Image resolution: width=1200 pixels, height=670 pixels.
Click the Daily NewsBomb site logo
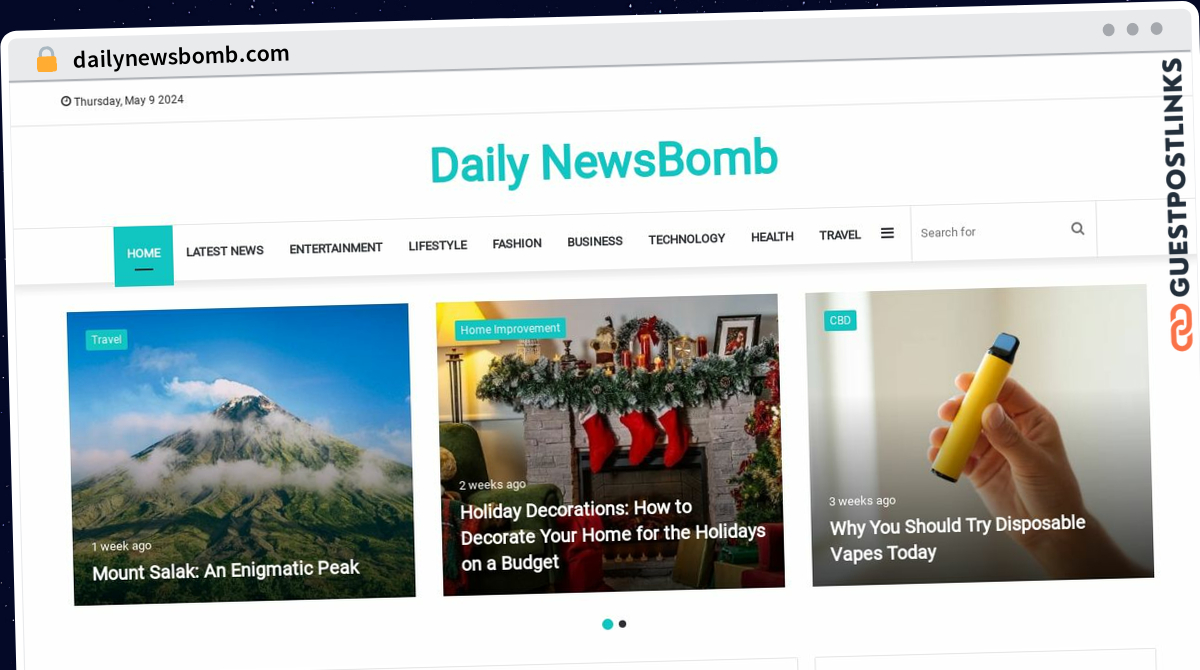[x=604, y=162]
